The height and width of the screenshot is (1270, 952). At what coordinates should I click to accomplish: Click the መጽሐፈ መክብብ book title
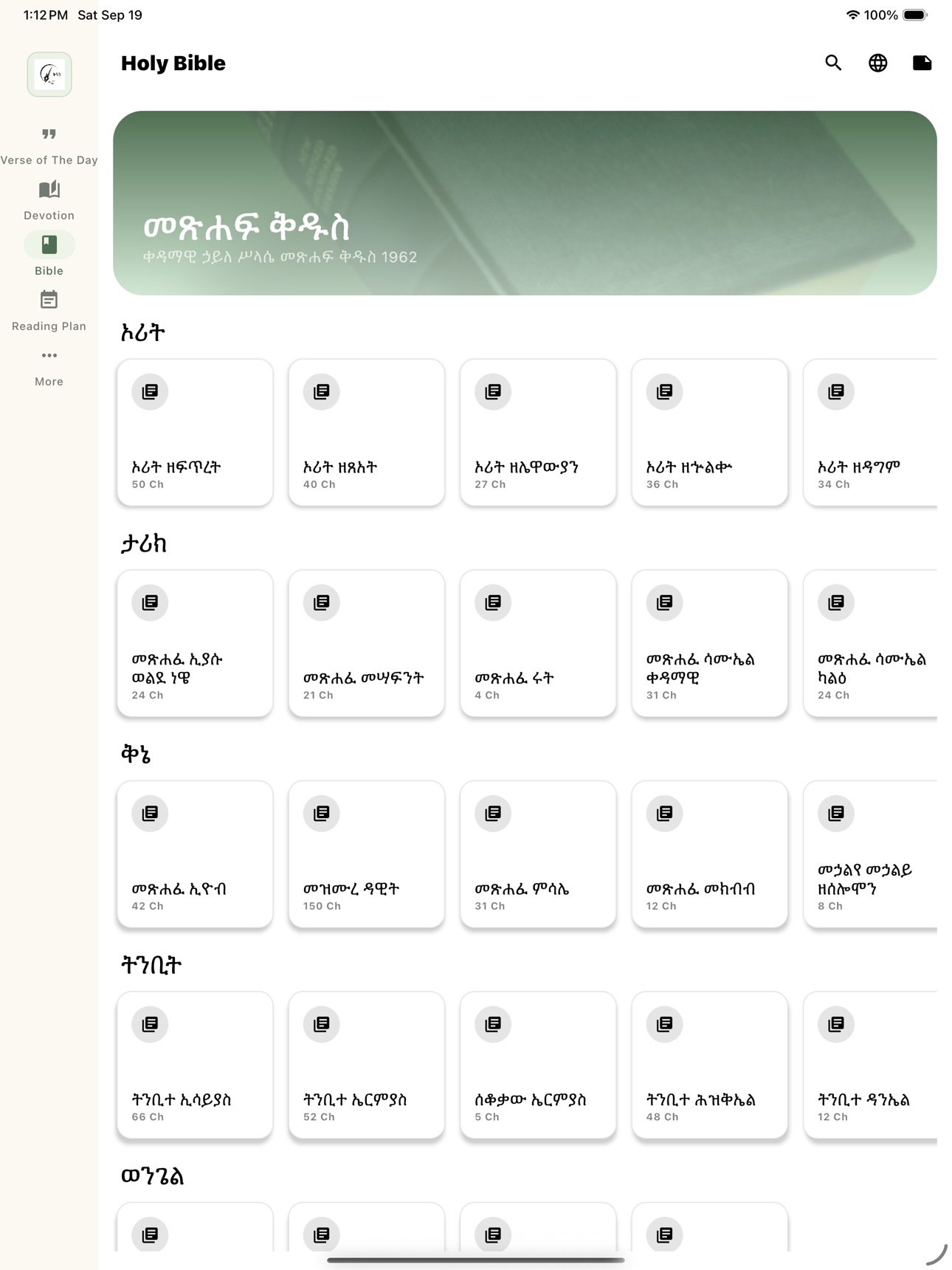tap(701, 889)
